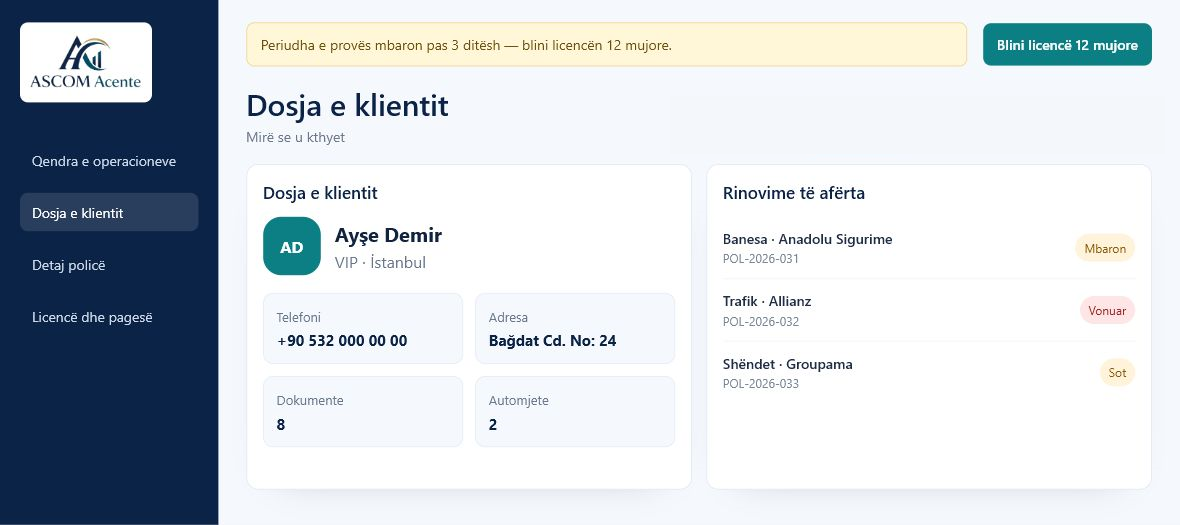Image resolution: width=1180 pixels, height=525 pixels.
Task: Click the Mirë se u kthyet subtitle
Action: [x=296, y=138]
